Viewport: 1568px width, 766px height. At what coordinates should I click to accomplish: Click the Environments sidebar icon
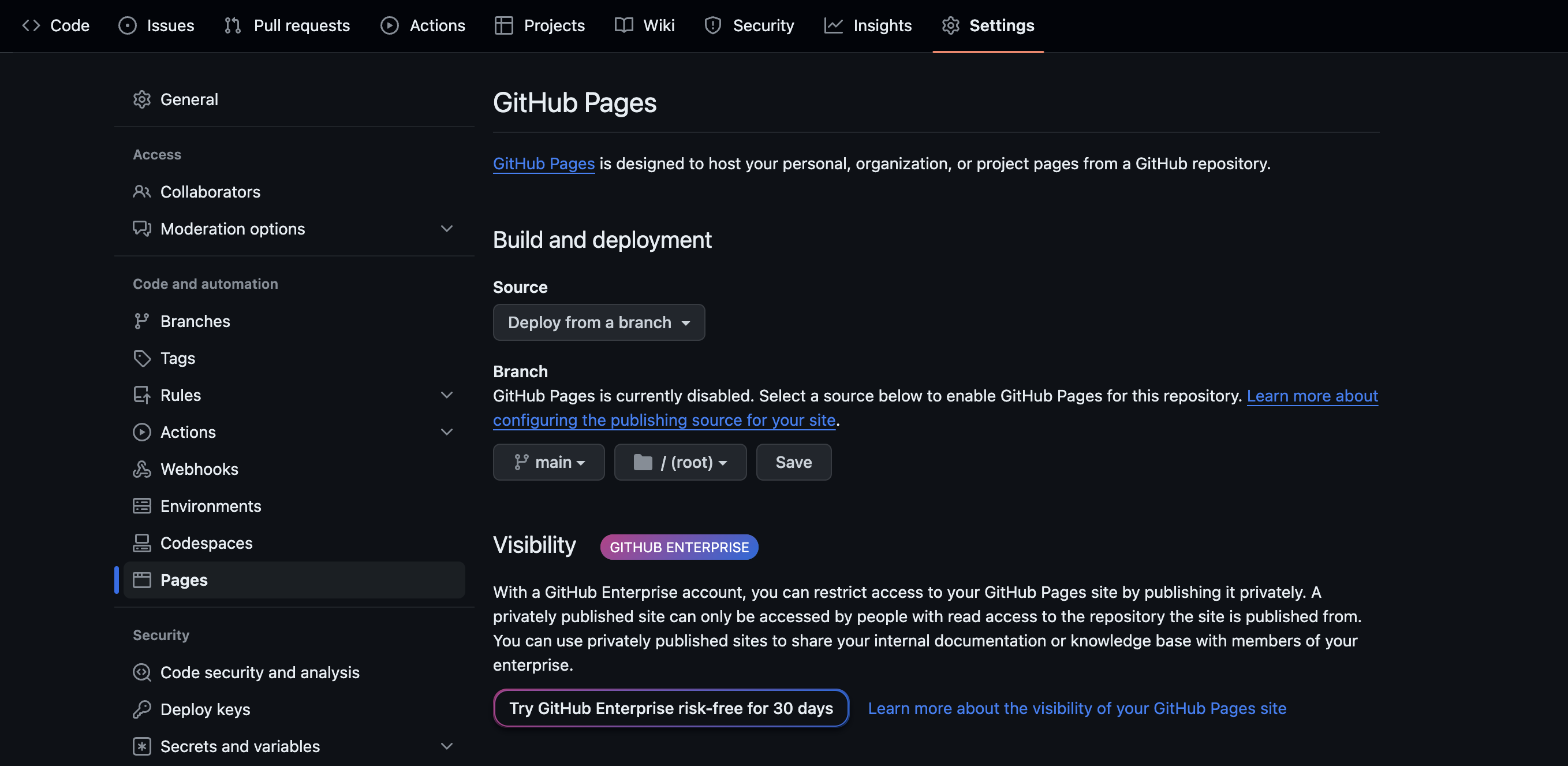point(142,505)
